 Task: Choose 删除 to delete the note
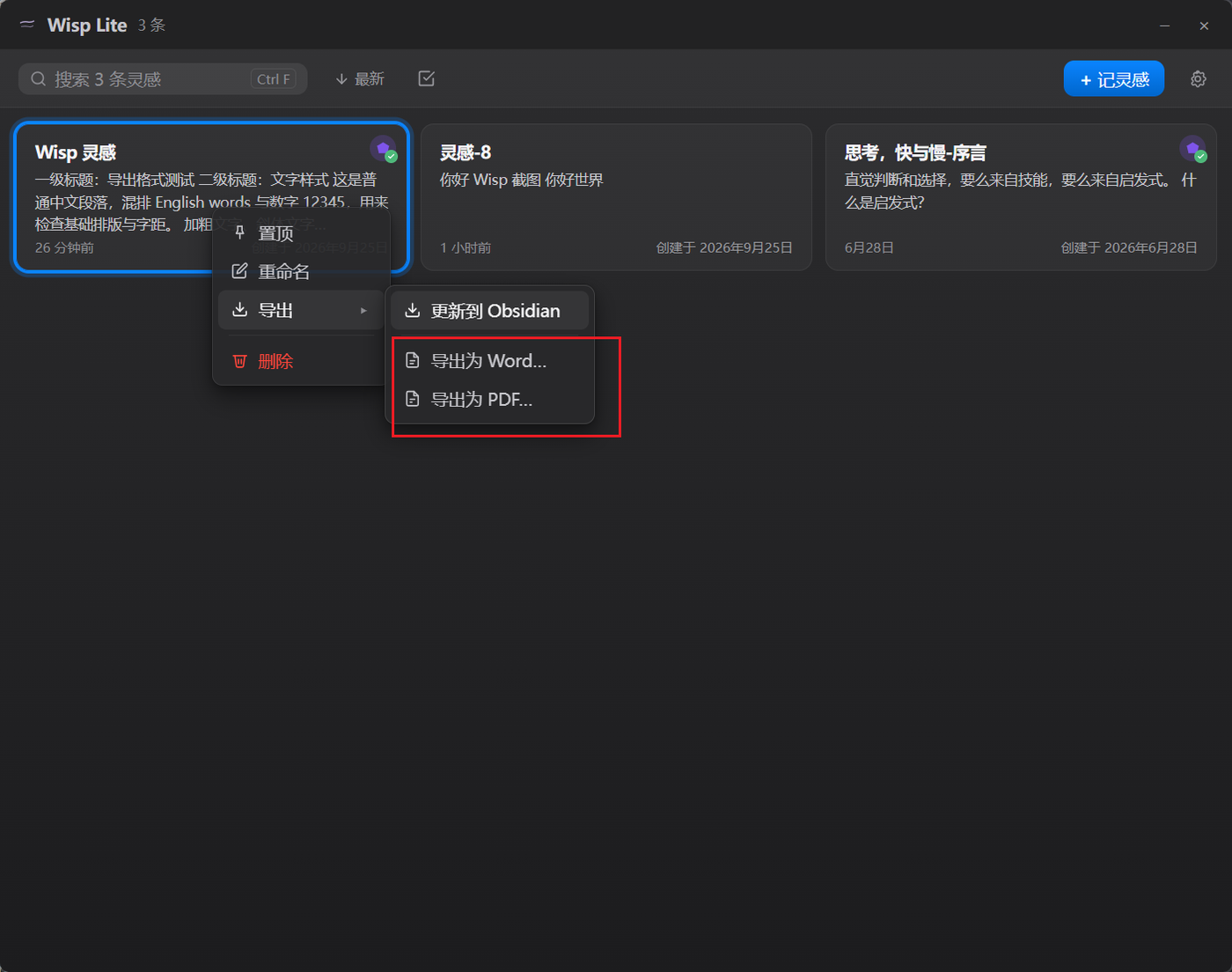300,361
